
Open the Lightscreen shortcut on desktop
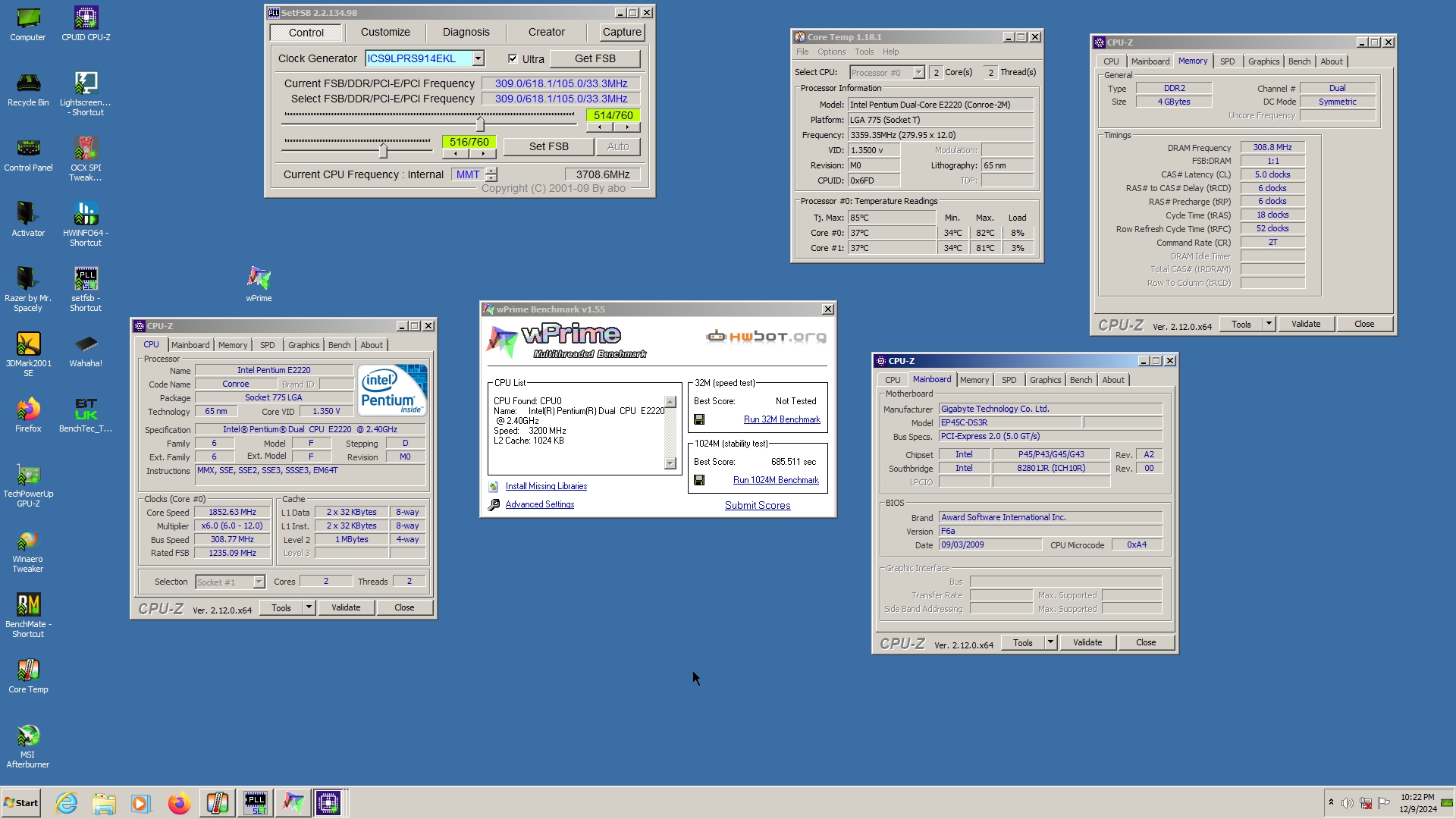click(86, 93)
